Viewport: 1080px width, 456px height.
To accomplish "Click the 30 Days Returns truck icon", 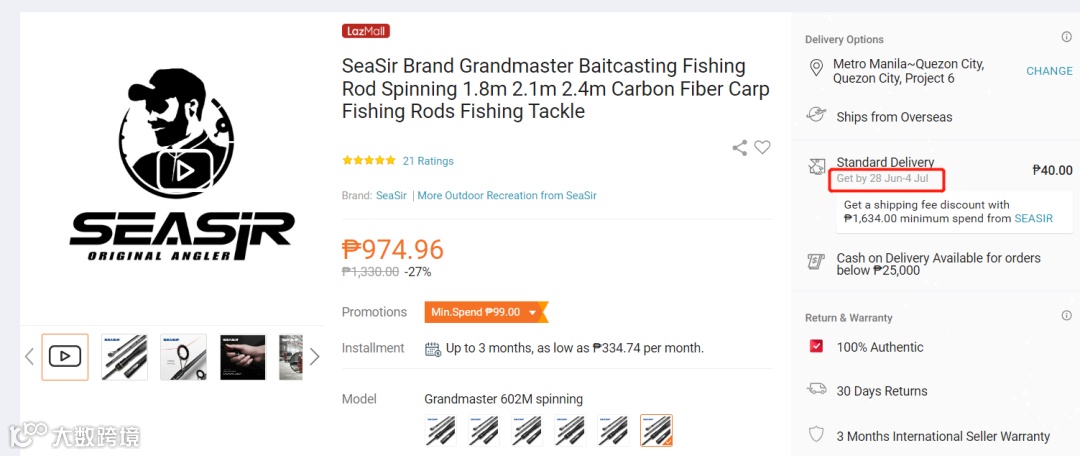I will point(817,390).
